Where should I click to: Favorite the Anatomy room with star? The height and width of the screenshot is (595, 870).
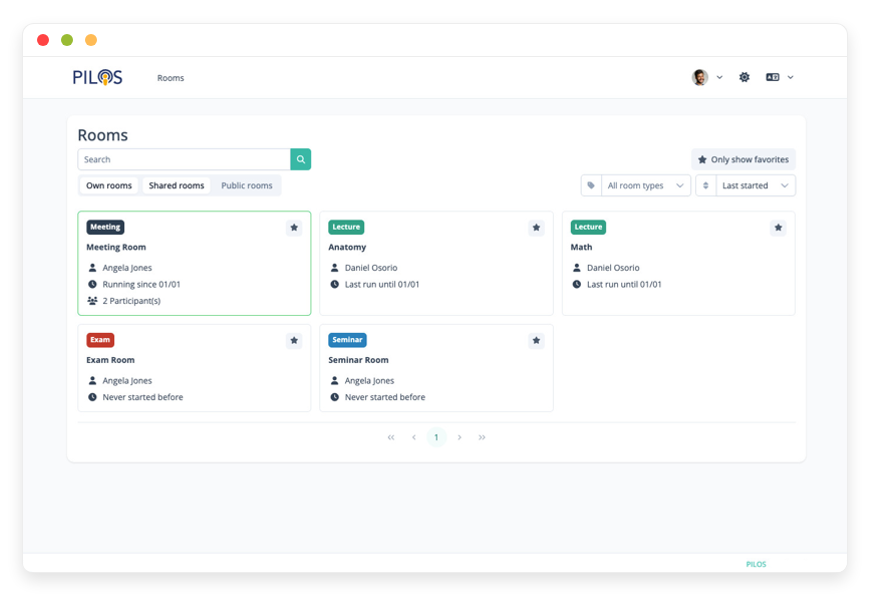pos(536,228)
